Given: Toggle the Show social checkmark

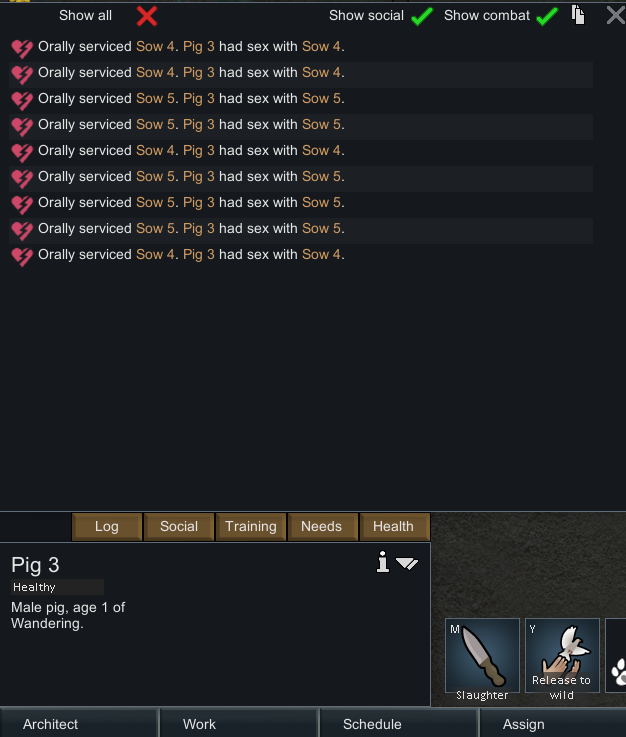Looking at the screenshot, I should pos(422,16).
